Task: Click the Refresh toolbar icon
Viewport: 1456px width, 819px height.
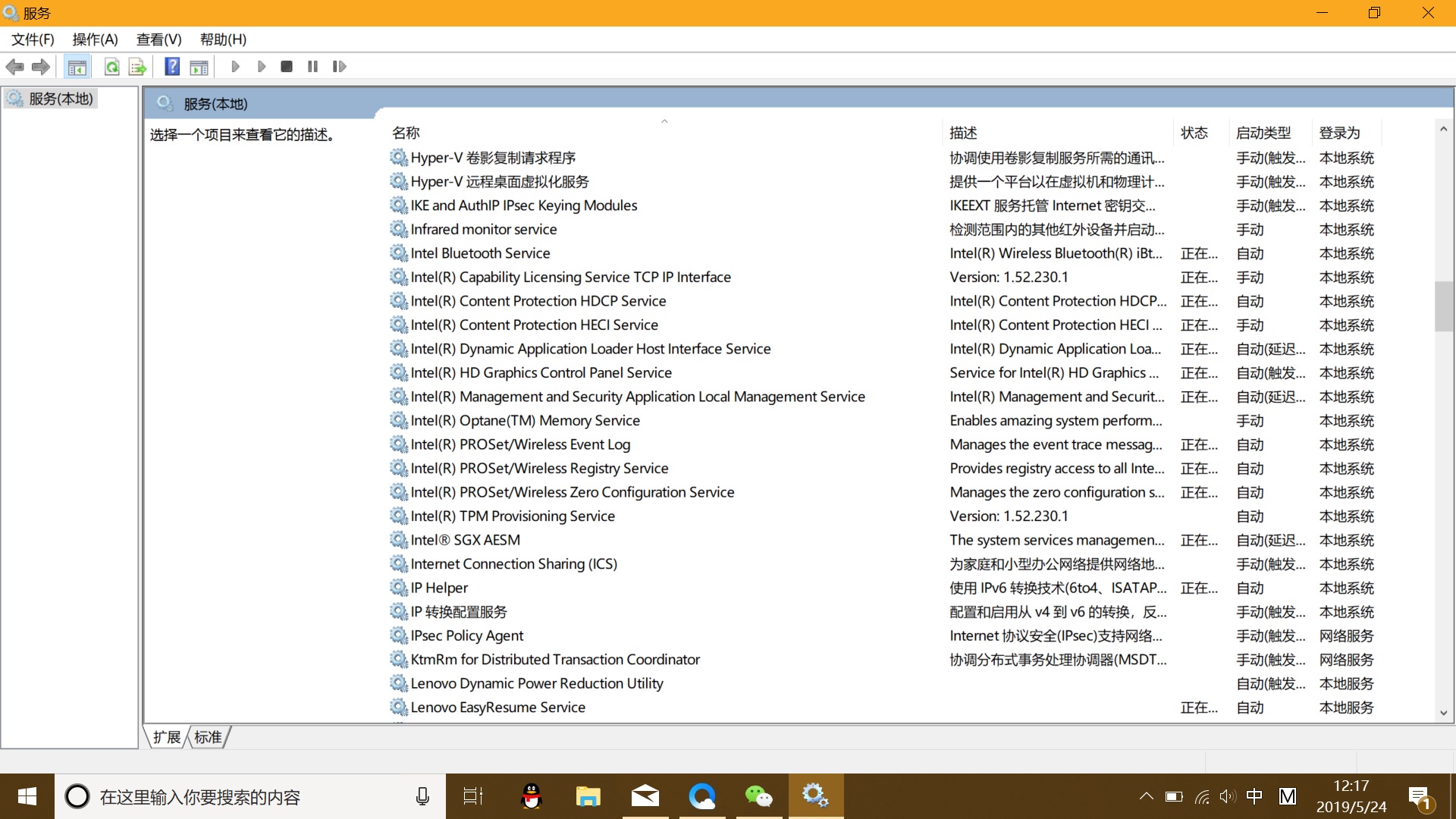Action: (x=111, y=67)
